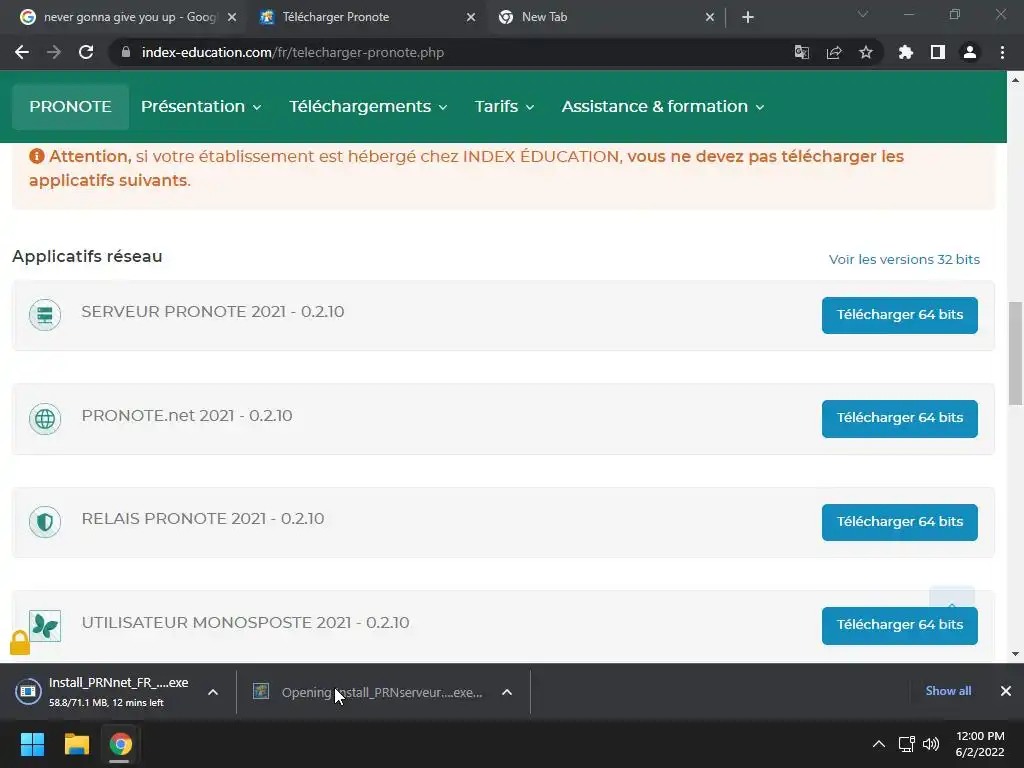Select the Télécharger Pronote tab
The height and width of the screenshot is (768, 1024).
coord(366,17)
